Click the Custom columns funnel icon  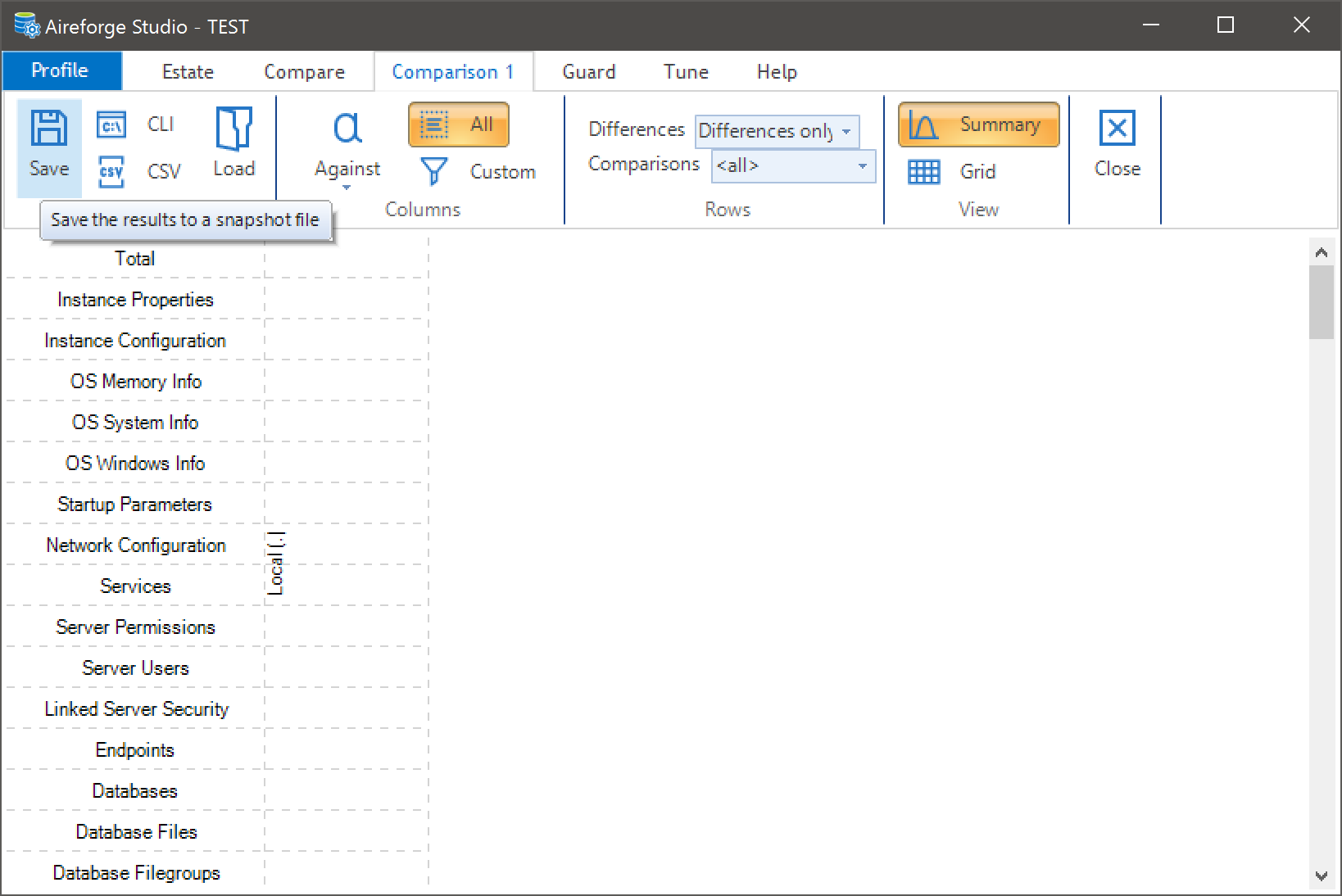[433, 171]
